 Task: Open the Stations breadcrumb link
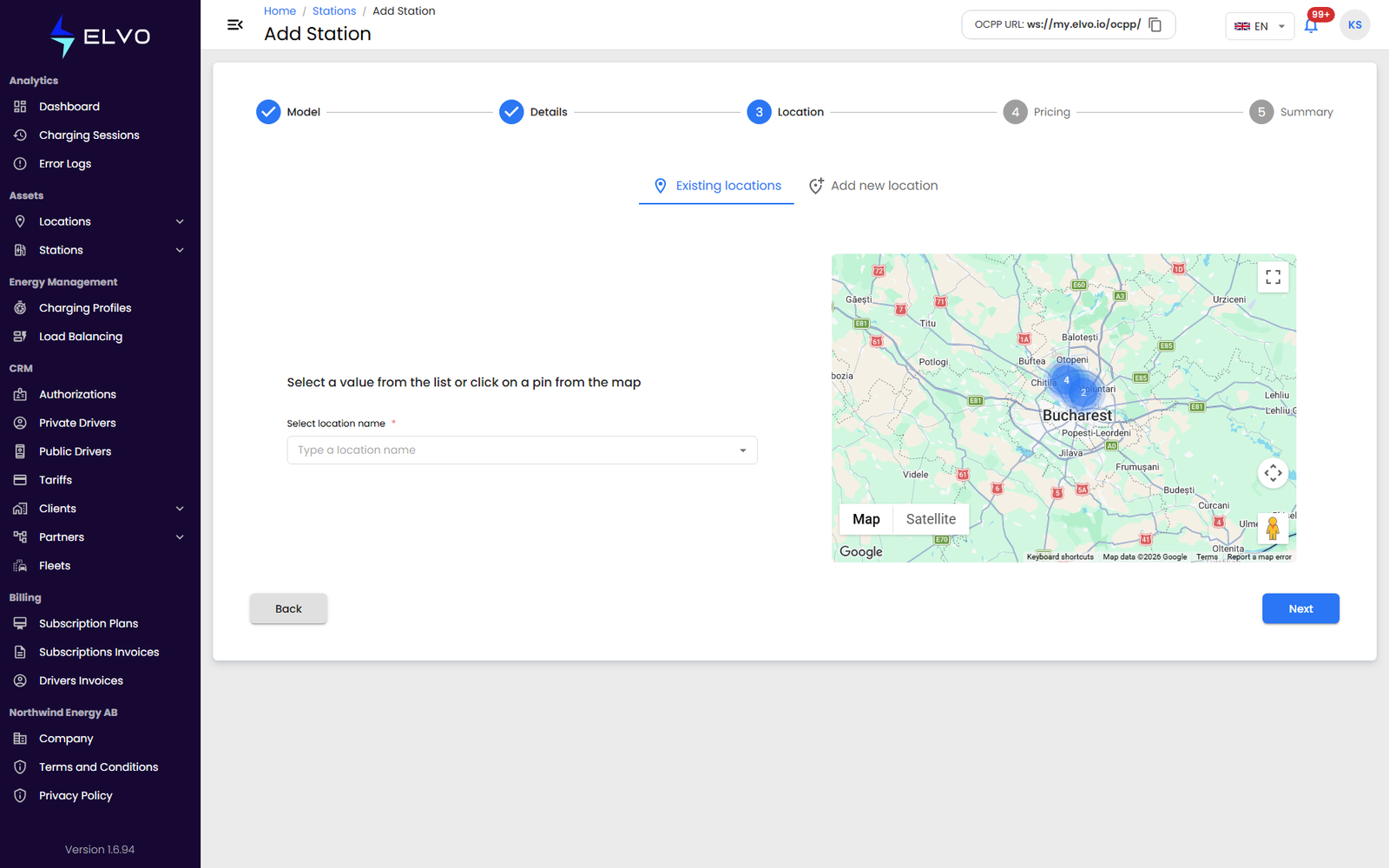coord(334,11)
